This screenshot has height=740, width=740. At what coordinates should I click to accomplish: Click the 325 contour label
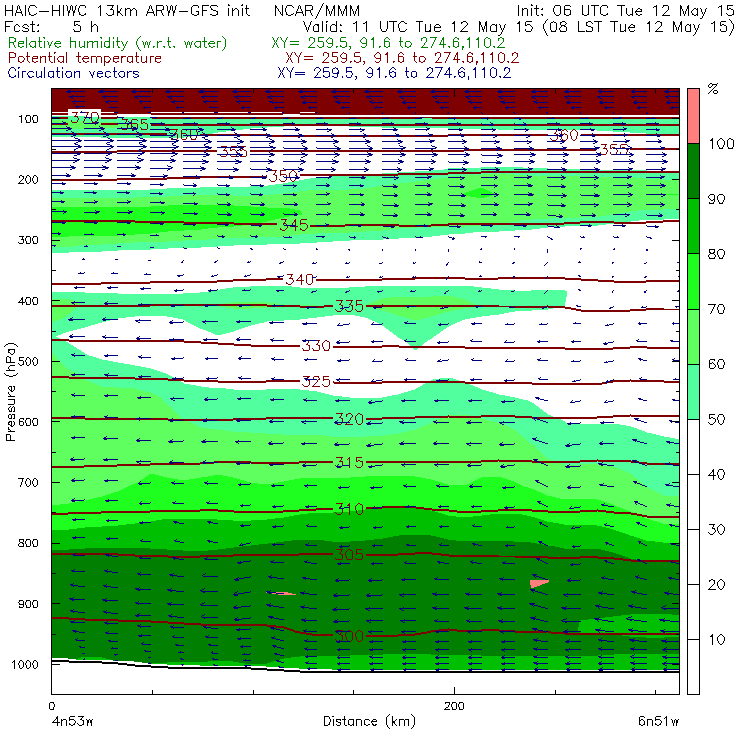pyautogui.click(x=316, y=381)
